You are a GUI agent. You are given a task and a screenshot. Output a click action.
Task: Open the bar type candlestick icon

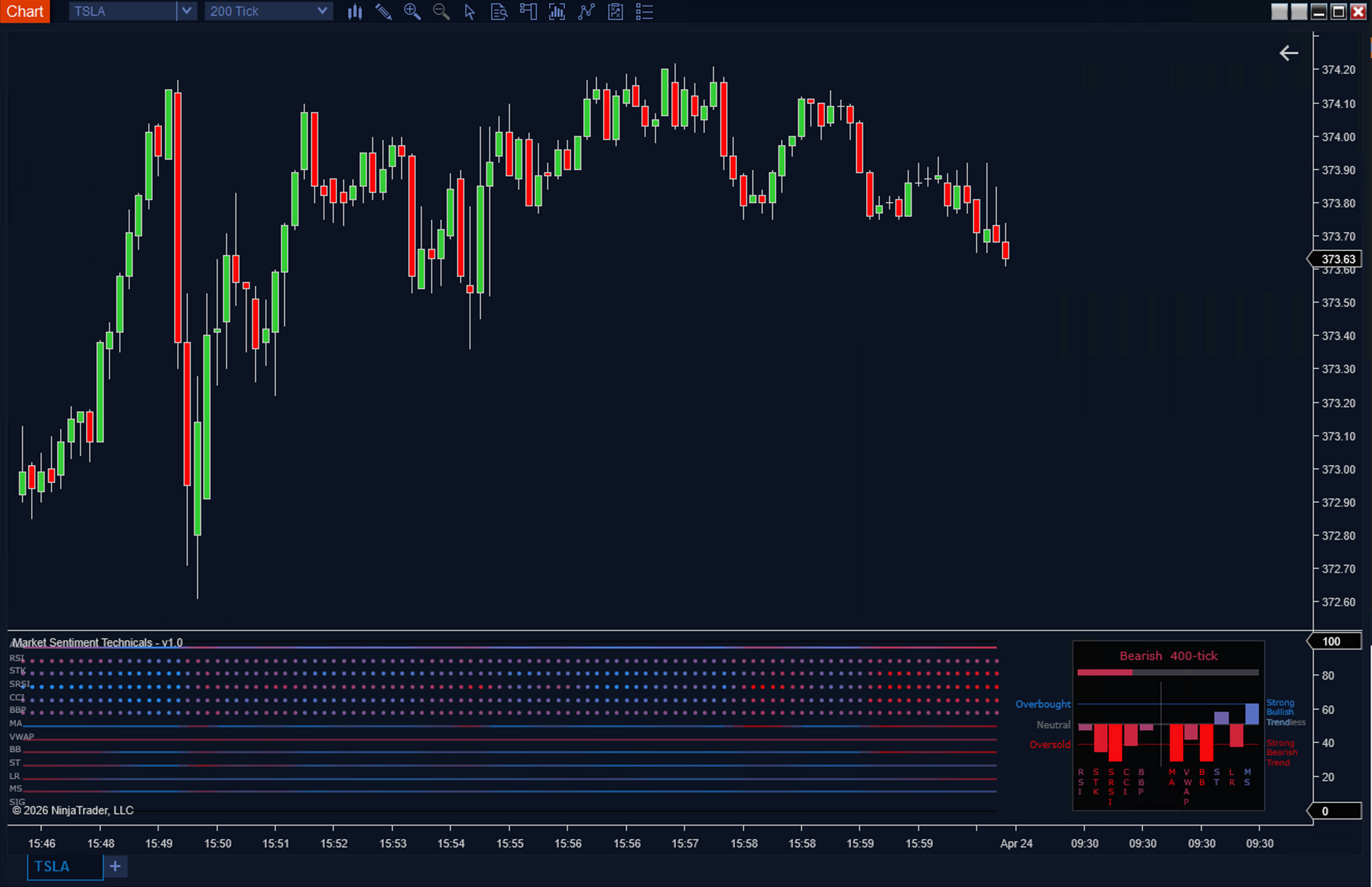(355, 11)
